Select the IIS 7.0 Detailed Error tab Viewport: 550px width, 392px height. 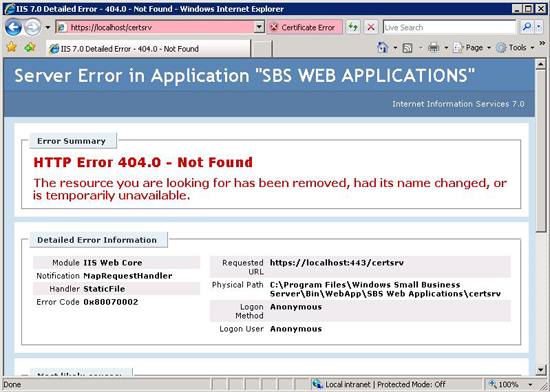pos(148,49)
